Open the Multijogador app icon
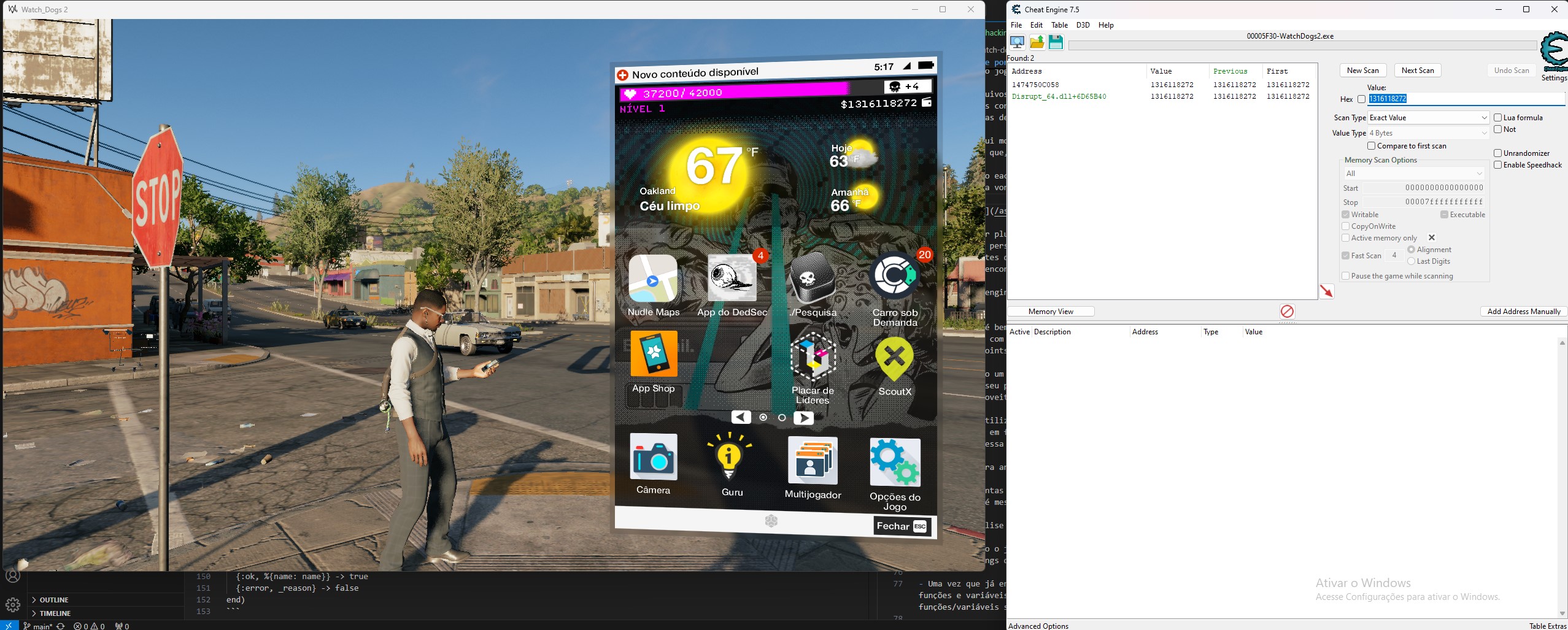This screenshot has height=630, width=1568. [x=813, y=460]
